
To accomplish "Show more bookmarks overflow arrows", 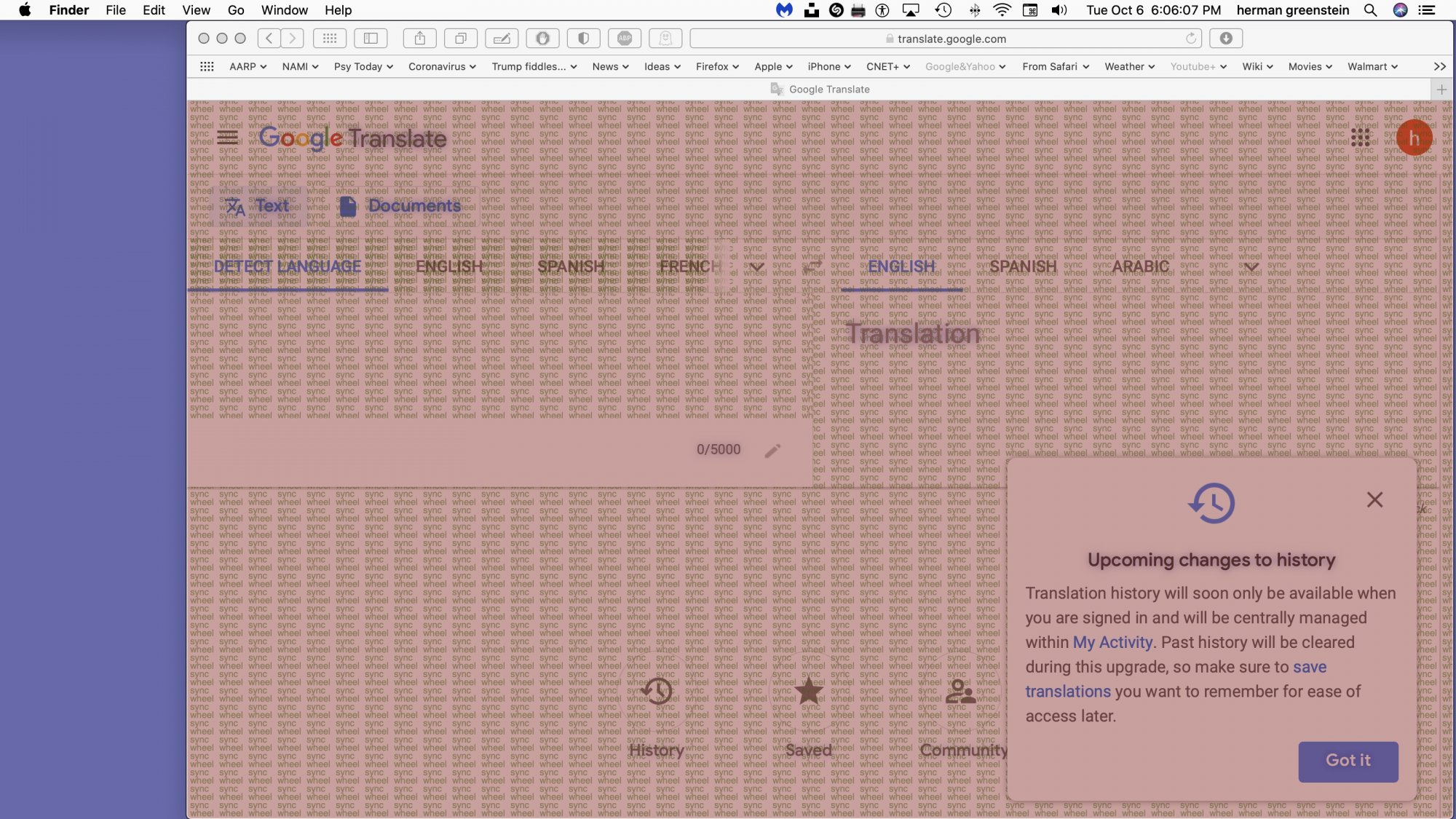I will (1439, 66).
